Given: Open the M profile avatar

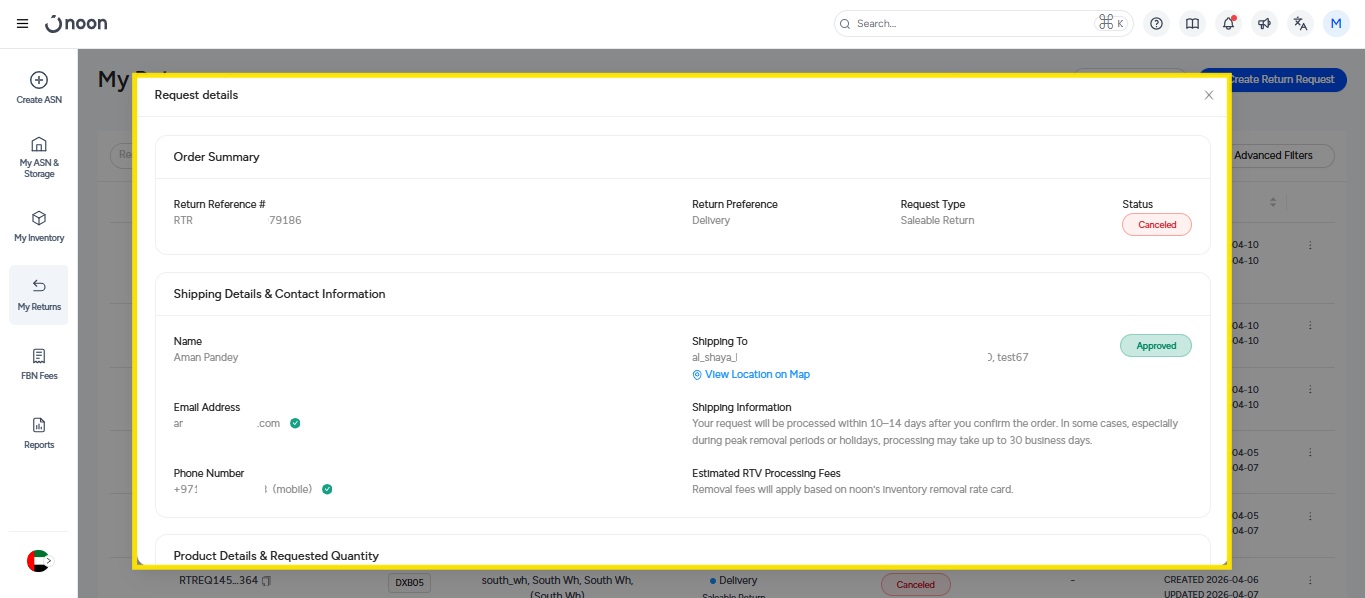Looking at the screenshot, I should [1336, 24].
